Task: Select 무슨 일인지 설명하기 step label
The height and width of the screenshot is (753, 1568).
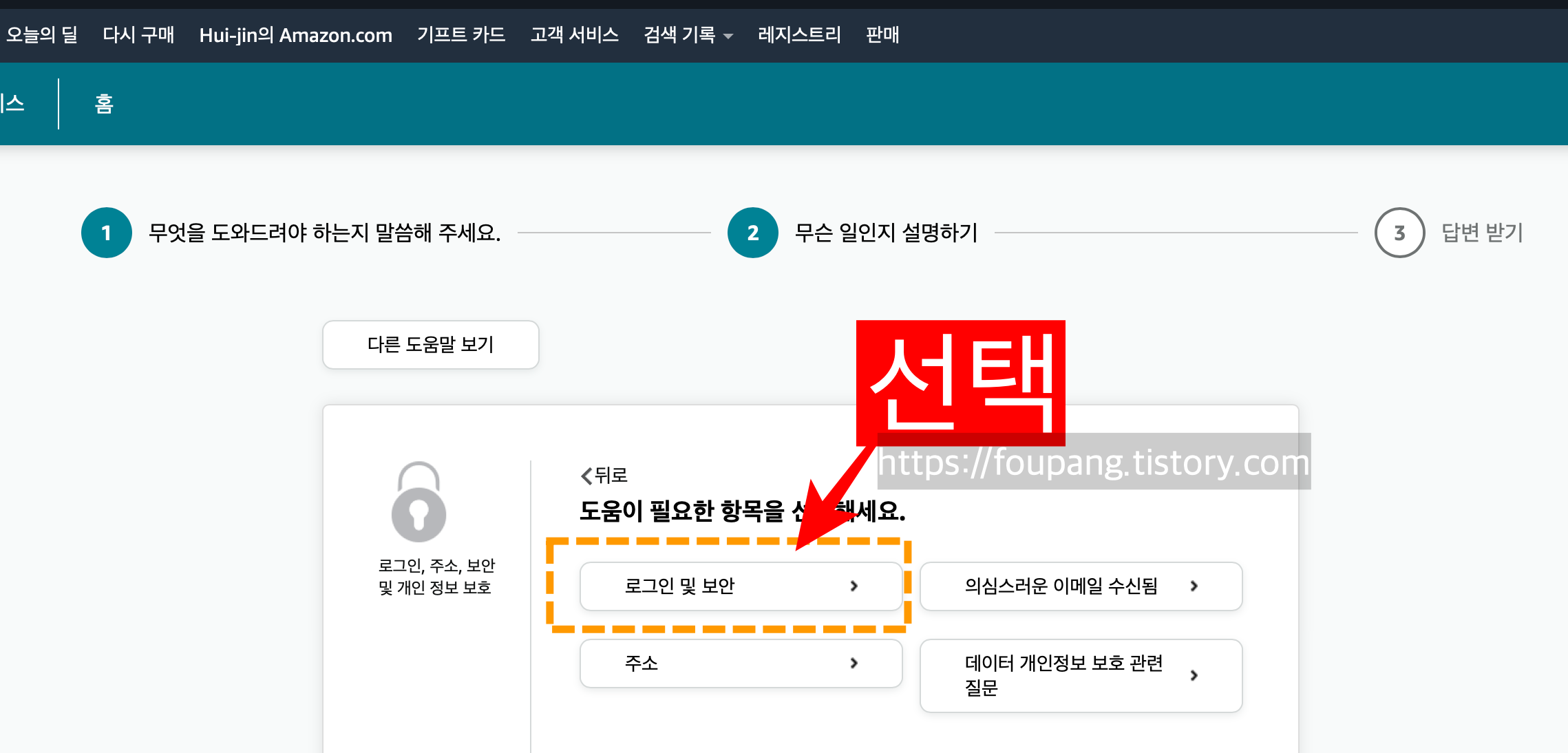Action: pos(886,233)
